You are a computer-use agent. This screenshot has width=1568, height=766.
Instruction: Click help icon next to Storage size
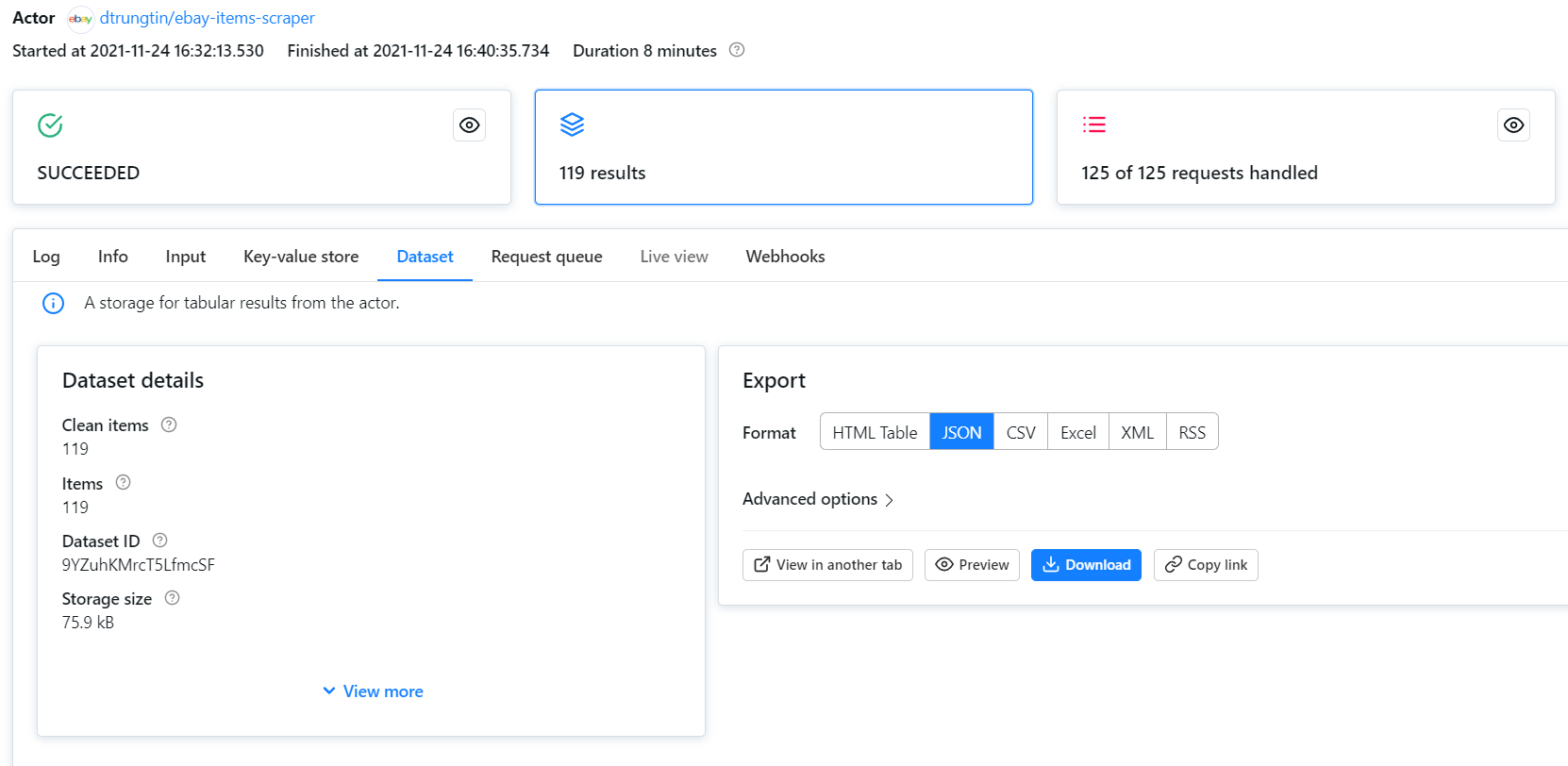click(x=172, y=598)
